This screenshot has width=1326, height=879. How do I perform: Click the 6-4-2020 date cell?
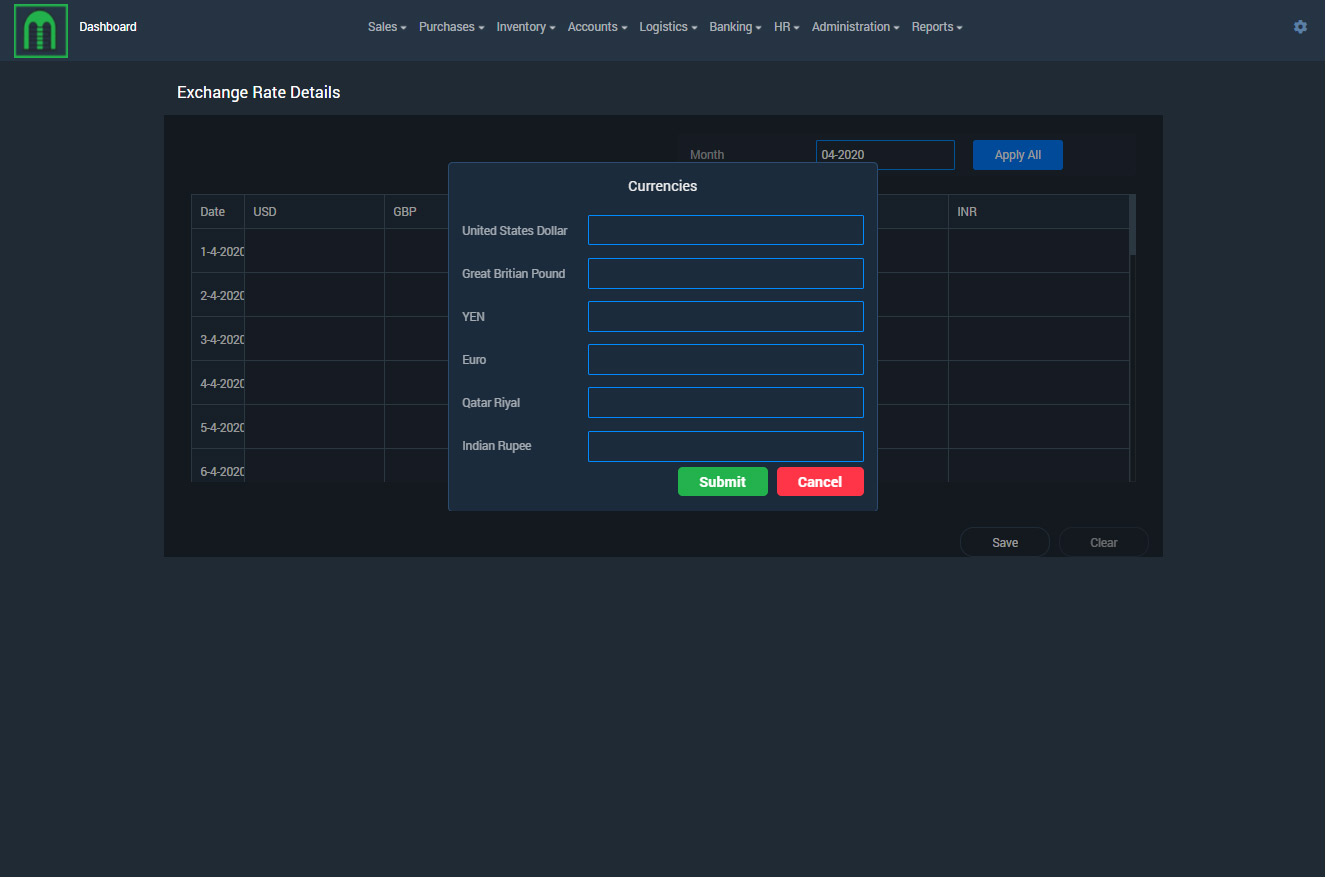point(218,466)
